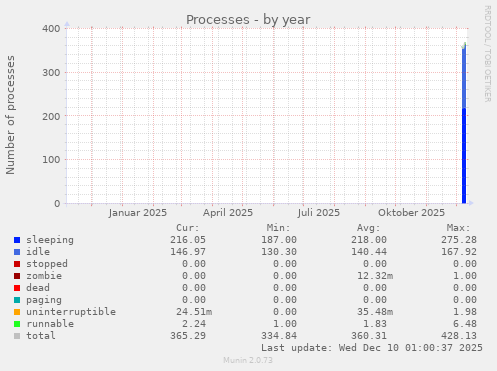497x371 pixels.
Task: Click the 'dead' legend label
Action: coord(38,288)
